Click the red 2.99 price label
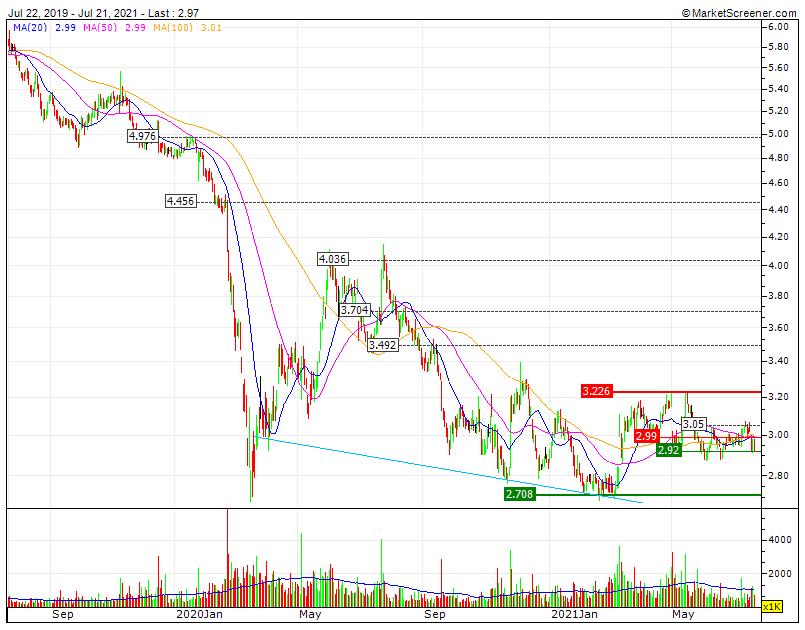 pyautogui.click(x=646, y=436)
